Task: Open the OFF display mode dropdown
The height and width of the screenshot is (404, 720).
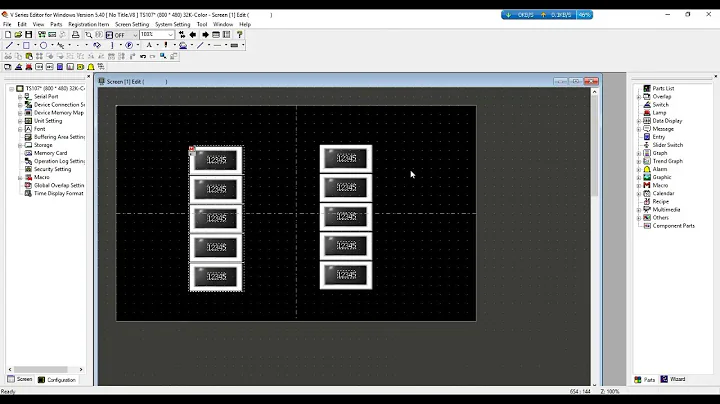Action: point(135,35)
